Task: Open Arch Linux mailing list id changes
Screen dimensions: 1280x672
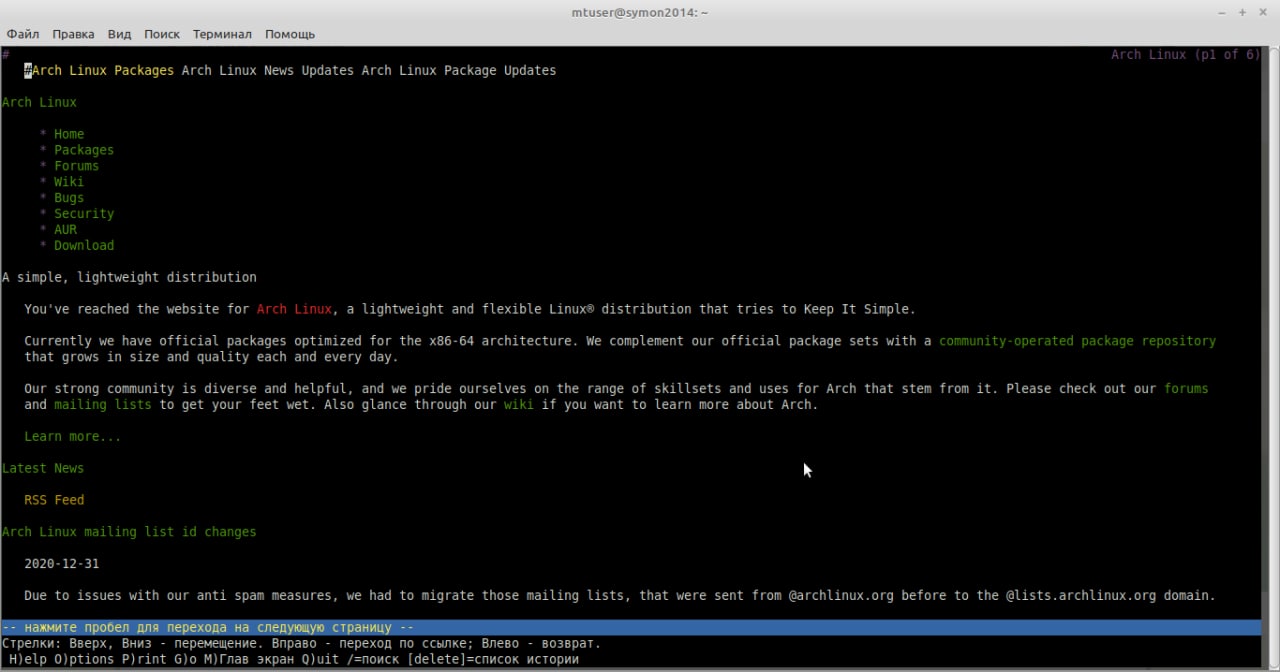Action: (x=129, y=532)
